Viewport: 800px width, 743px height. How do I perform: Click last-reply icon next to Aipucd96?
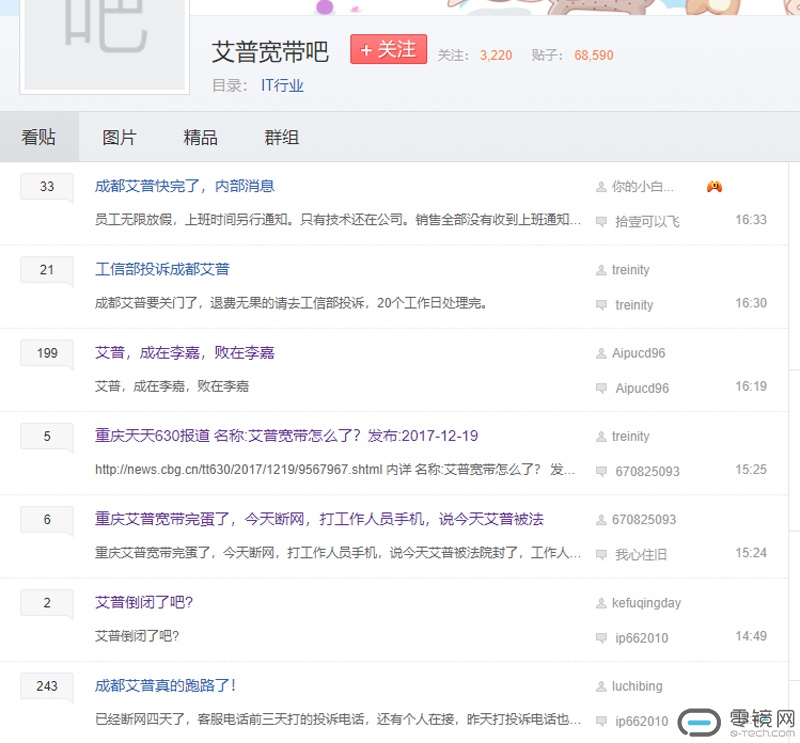[x=602, y=388]
